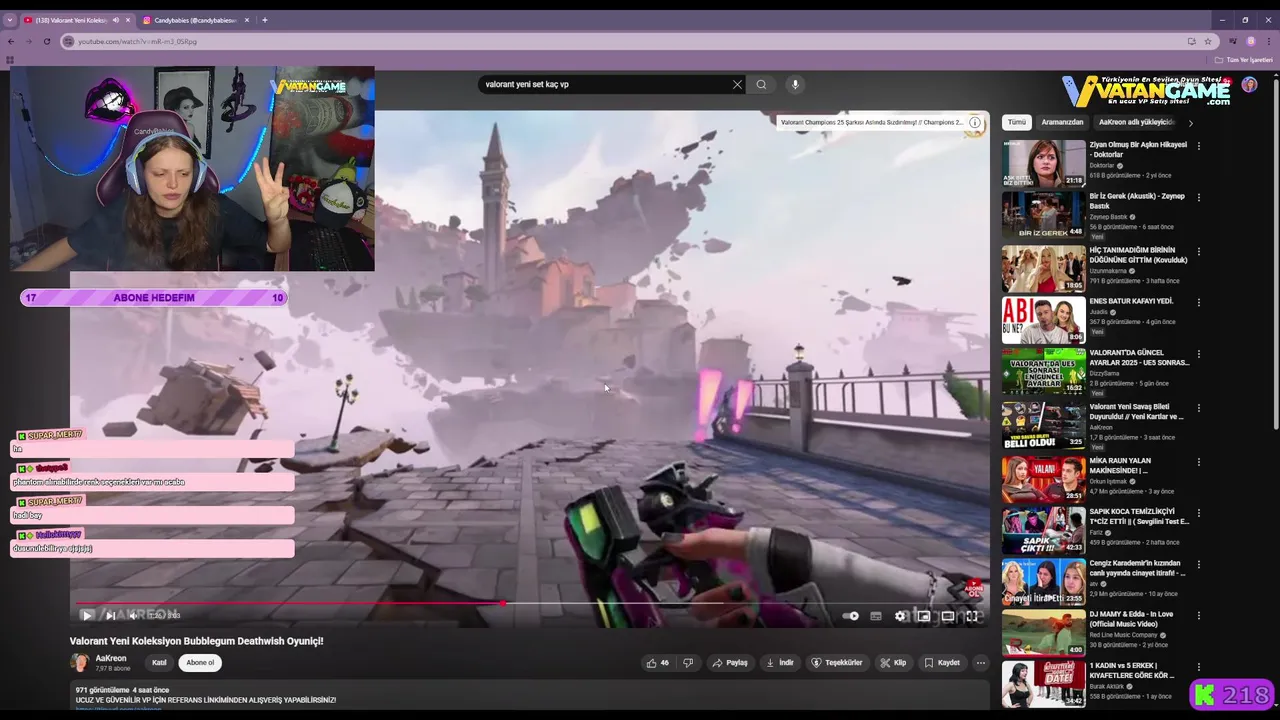Select the Aramanızdan filter chip

(x=1062, y=122)
